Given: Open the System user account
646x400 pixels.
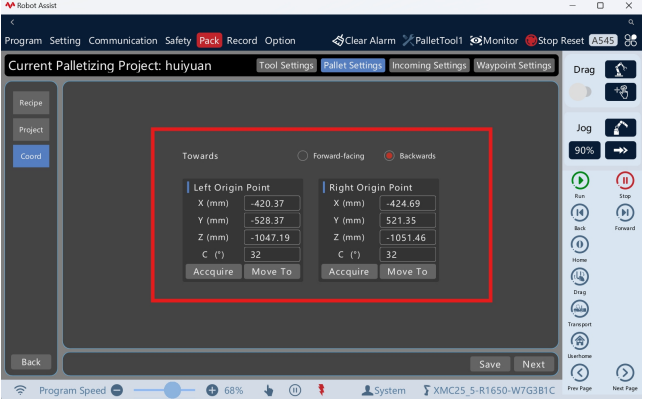Looking at the screenshot, I should [384, 391].
